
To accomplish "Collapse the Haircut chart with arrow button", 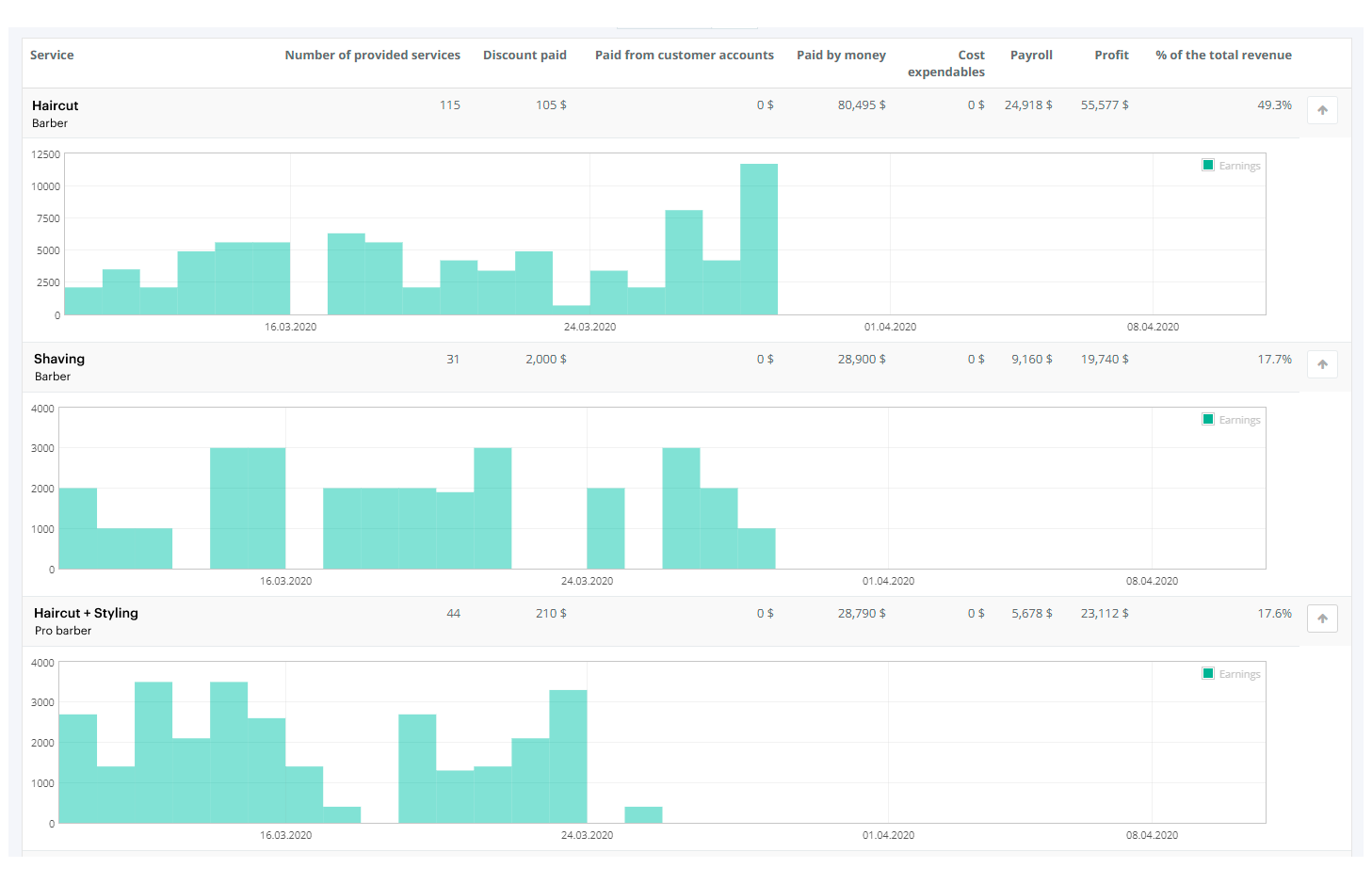I will tap(1322, 110).
